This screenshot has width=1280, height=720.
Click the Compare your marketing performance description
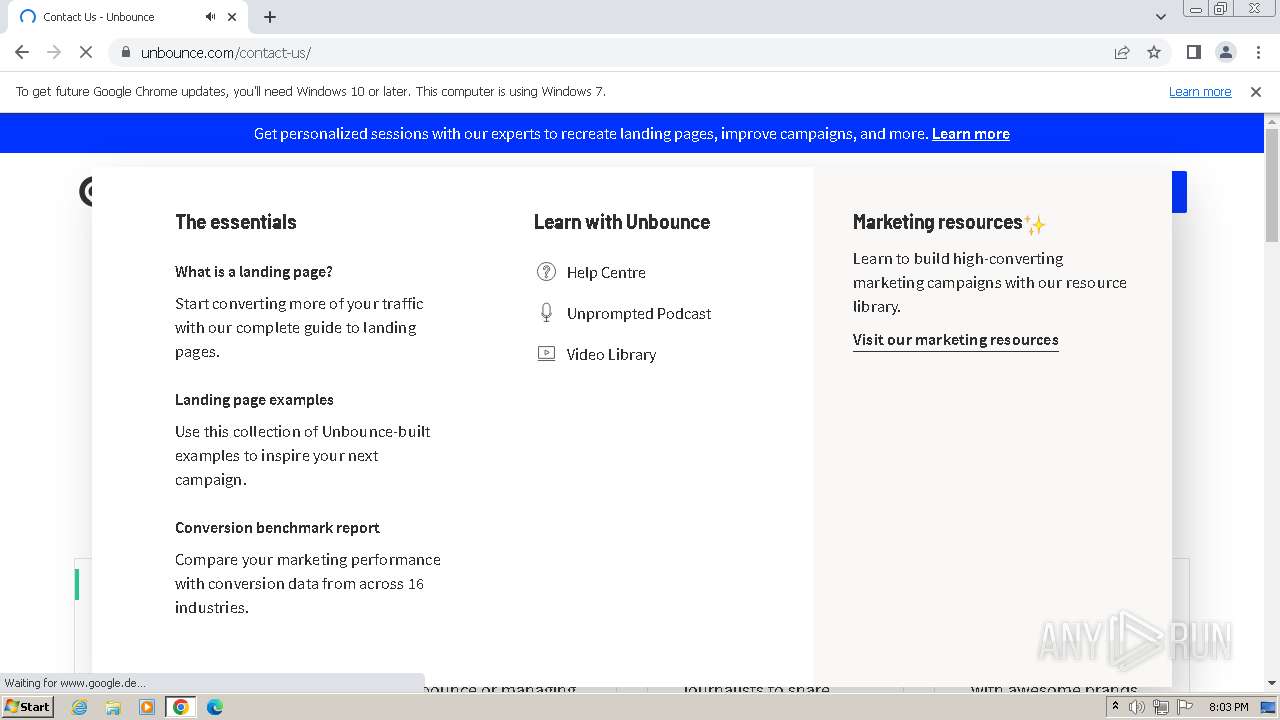click(308, 583)
